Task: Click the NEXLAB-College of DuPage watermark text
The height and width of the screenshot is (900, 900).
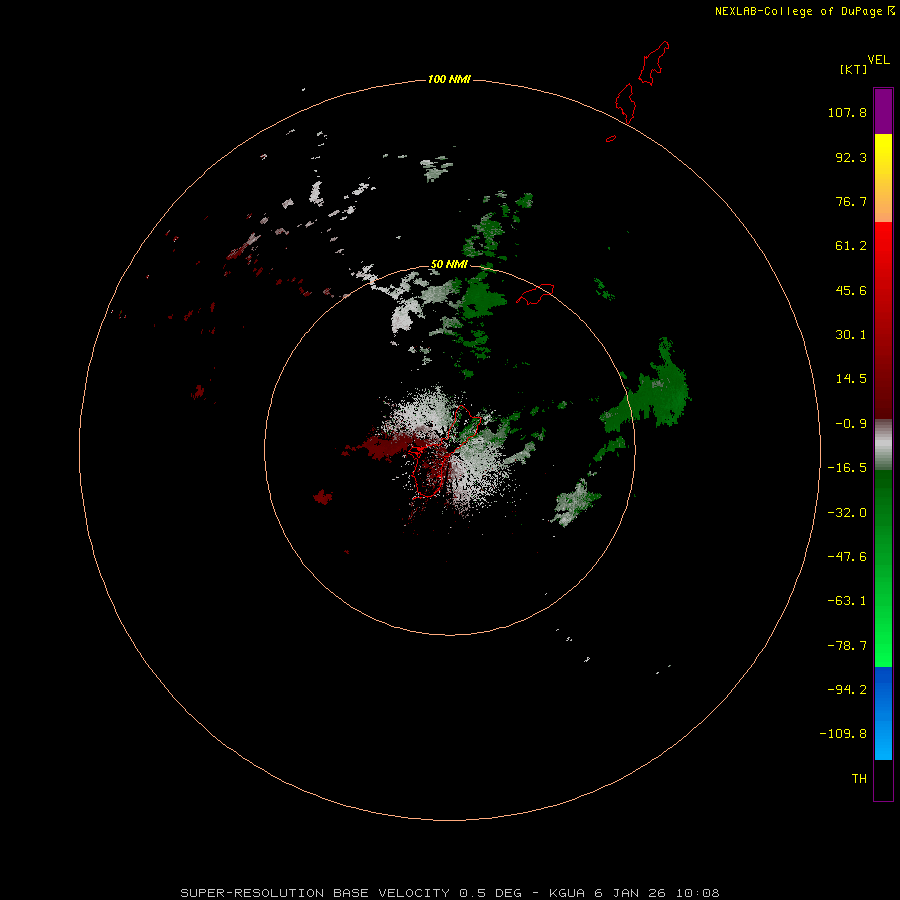Action: point(804,11)
